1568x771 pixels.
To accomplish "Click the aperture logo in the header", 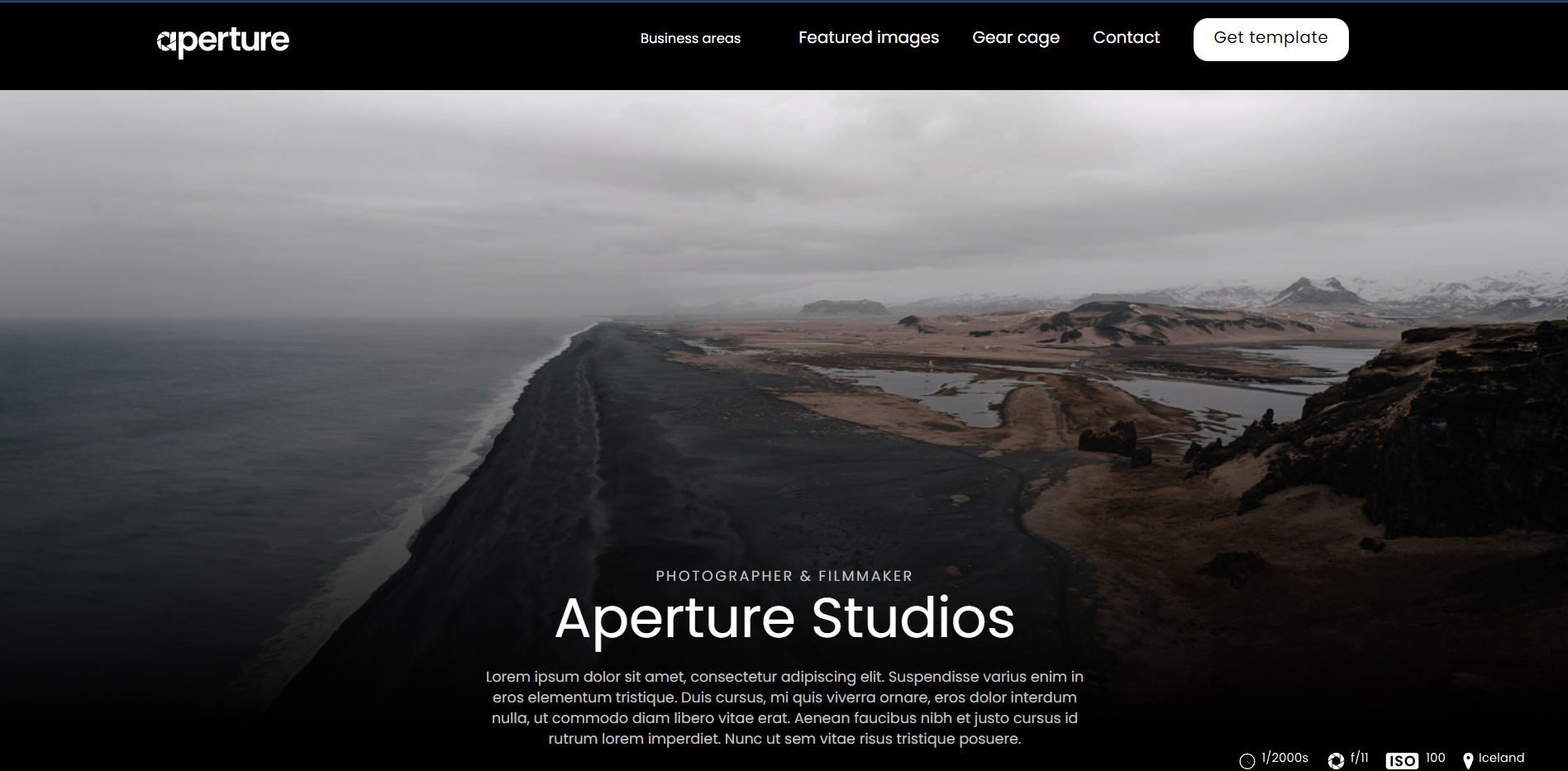I will click(223, 41).
